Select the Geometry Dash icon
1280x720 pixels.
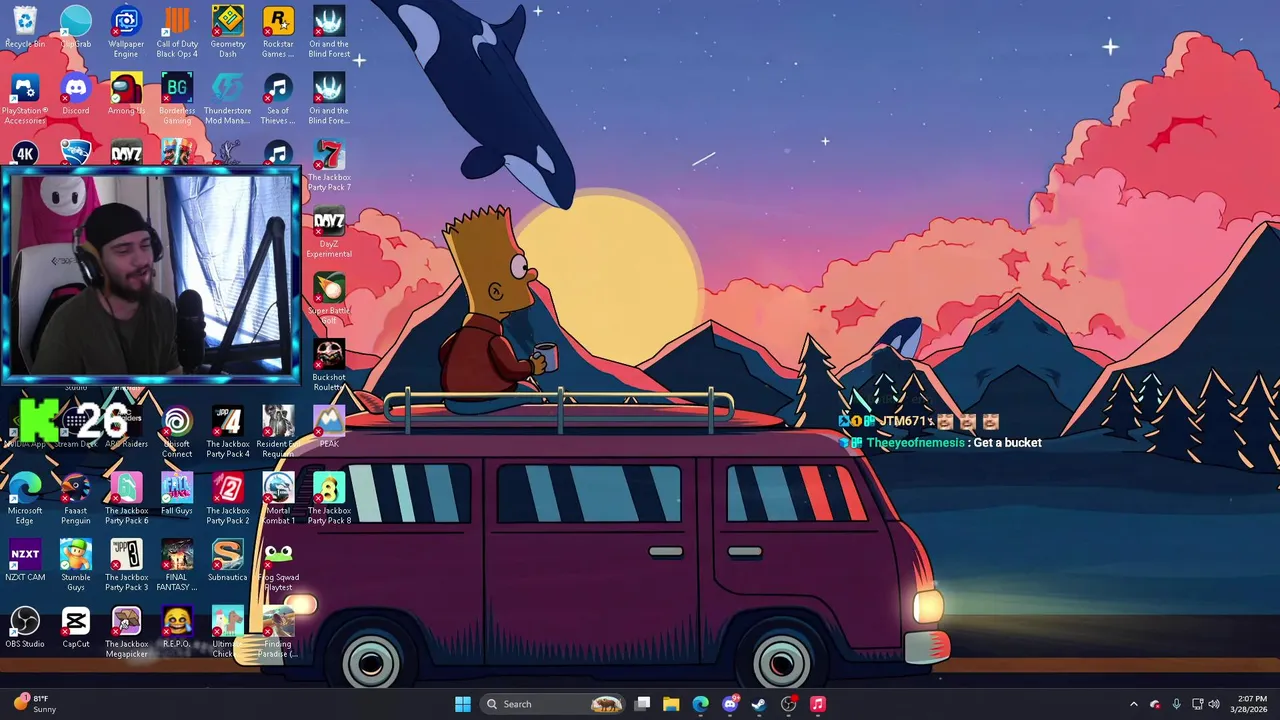pos(227,32)
